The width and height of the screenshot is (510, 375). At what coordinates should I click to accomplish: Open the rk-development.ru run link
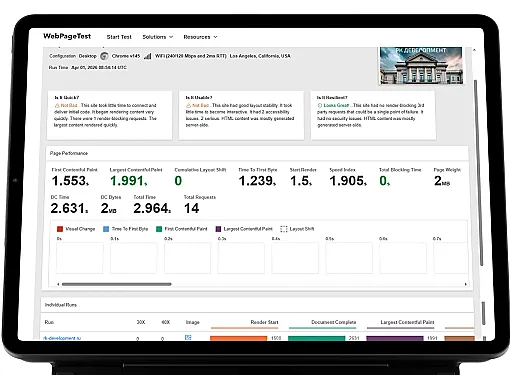(62, 338)
